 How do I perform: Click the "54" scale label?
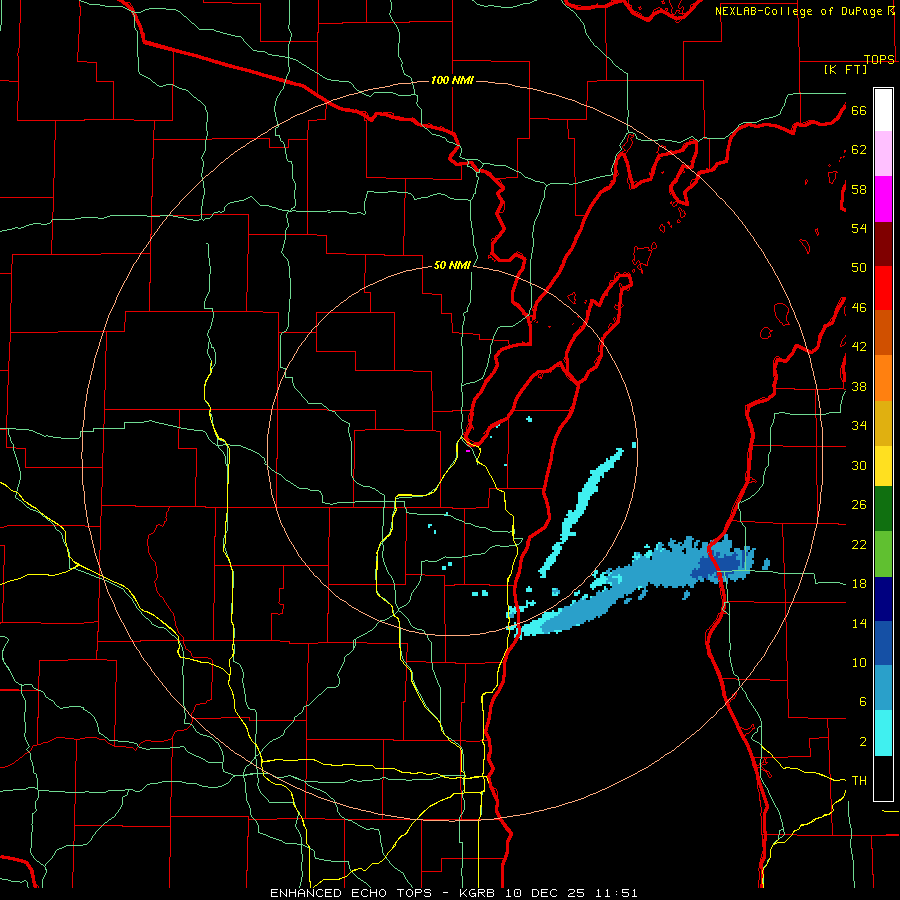pyautogui.click(x=859, y=228)
